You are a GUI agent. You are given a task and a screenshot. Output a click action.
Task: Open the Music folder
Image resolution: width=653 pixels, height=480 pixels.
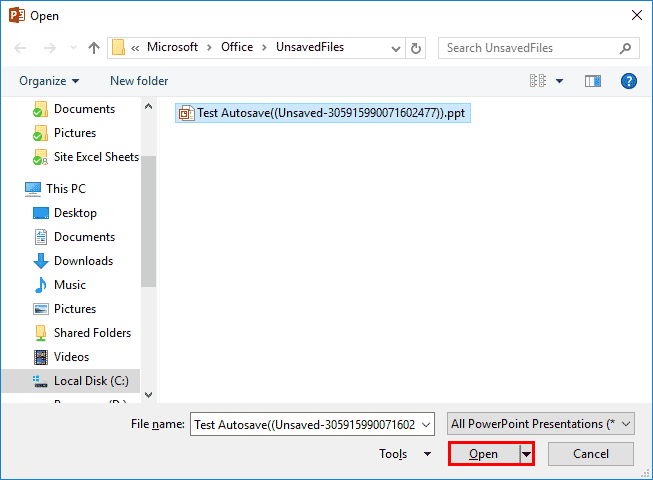click(x=60, y=285)
